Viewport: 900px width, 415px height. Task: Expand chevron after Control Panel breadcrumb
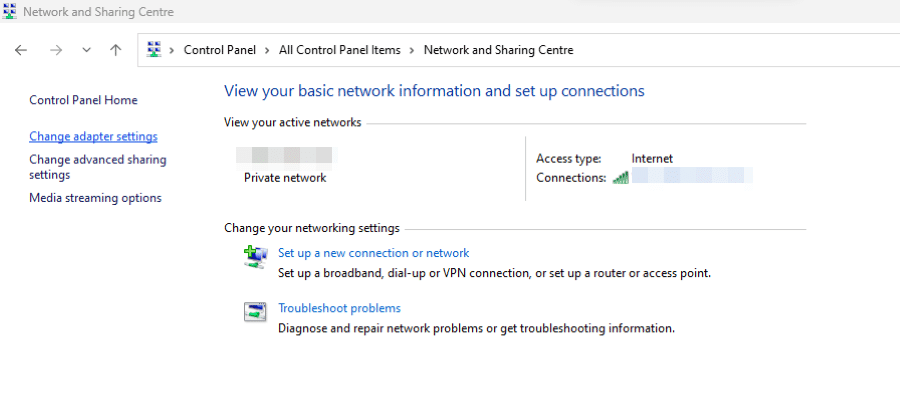pyautogui.click(x=267, y=51)
